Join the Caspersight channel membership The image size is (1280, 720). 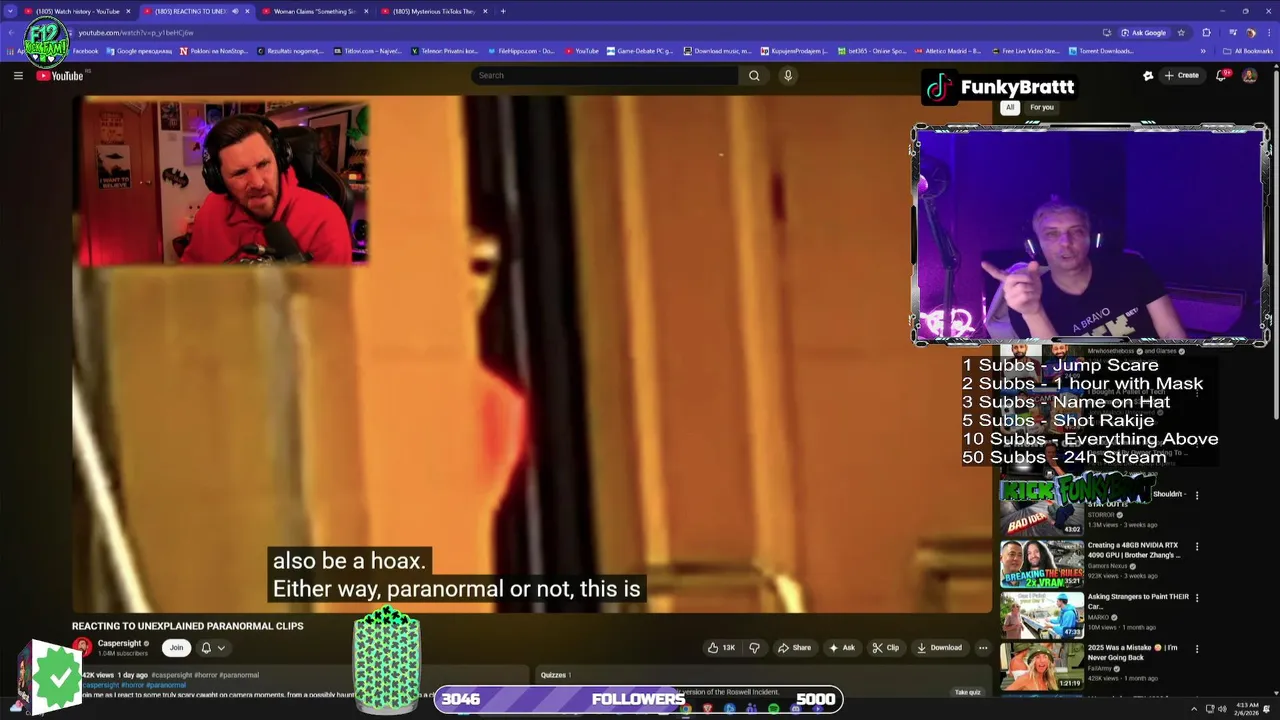click(176, 648)
